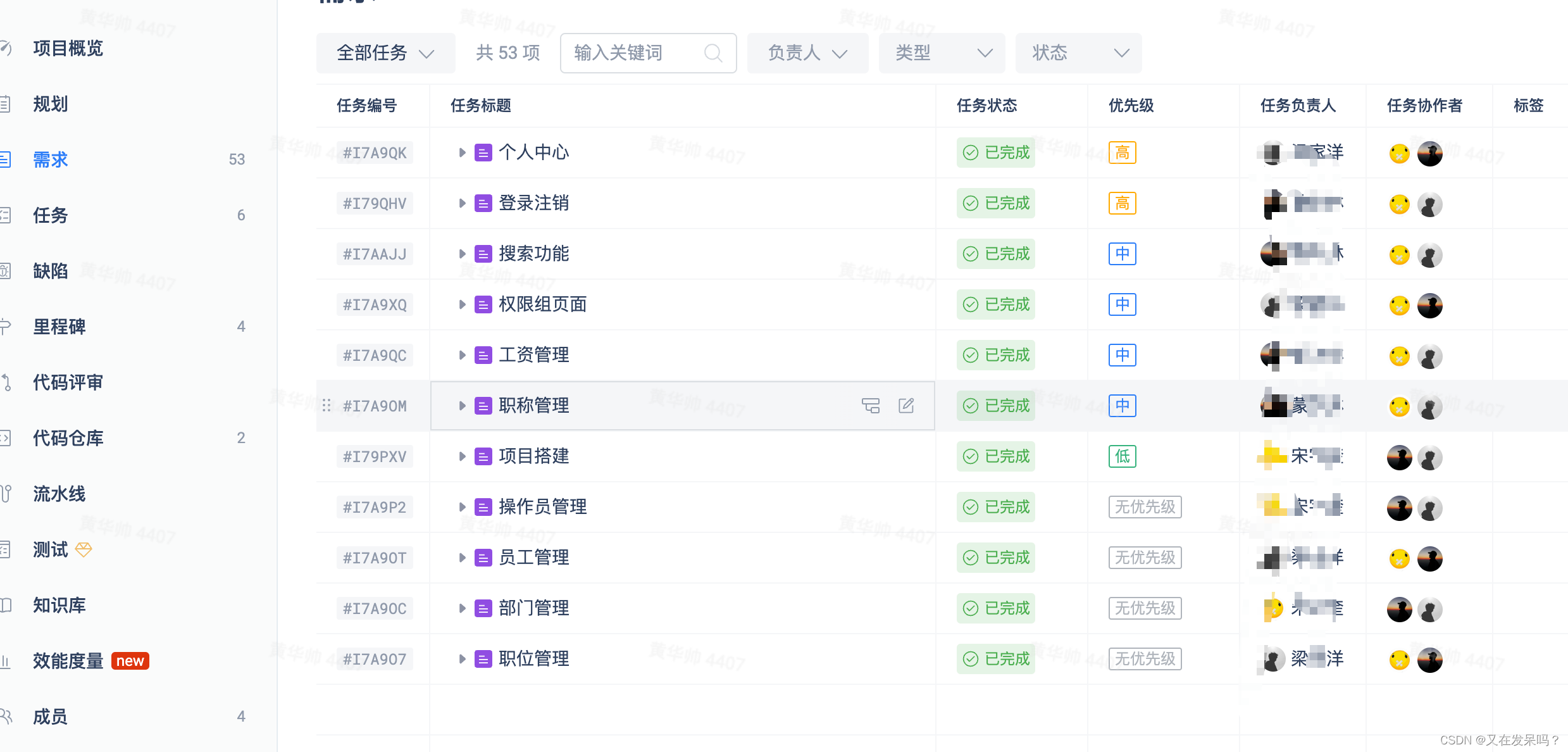Open the 负责人 filter dropdown

[x=807, y=53]
